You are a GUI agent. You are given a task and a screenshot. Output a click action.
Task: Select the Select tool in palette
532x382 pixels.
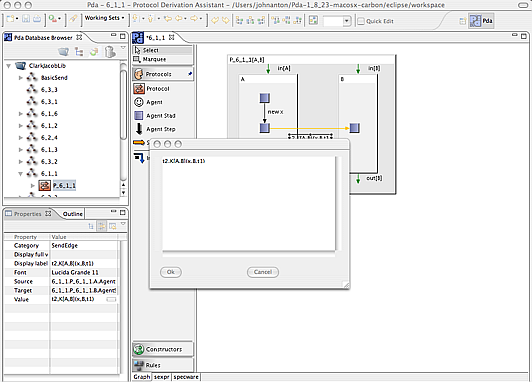point(163,50)
